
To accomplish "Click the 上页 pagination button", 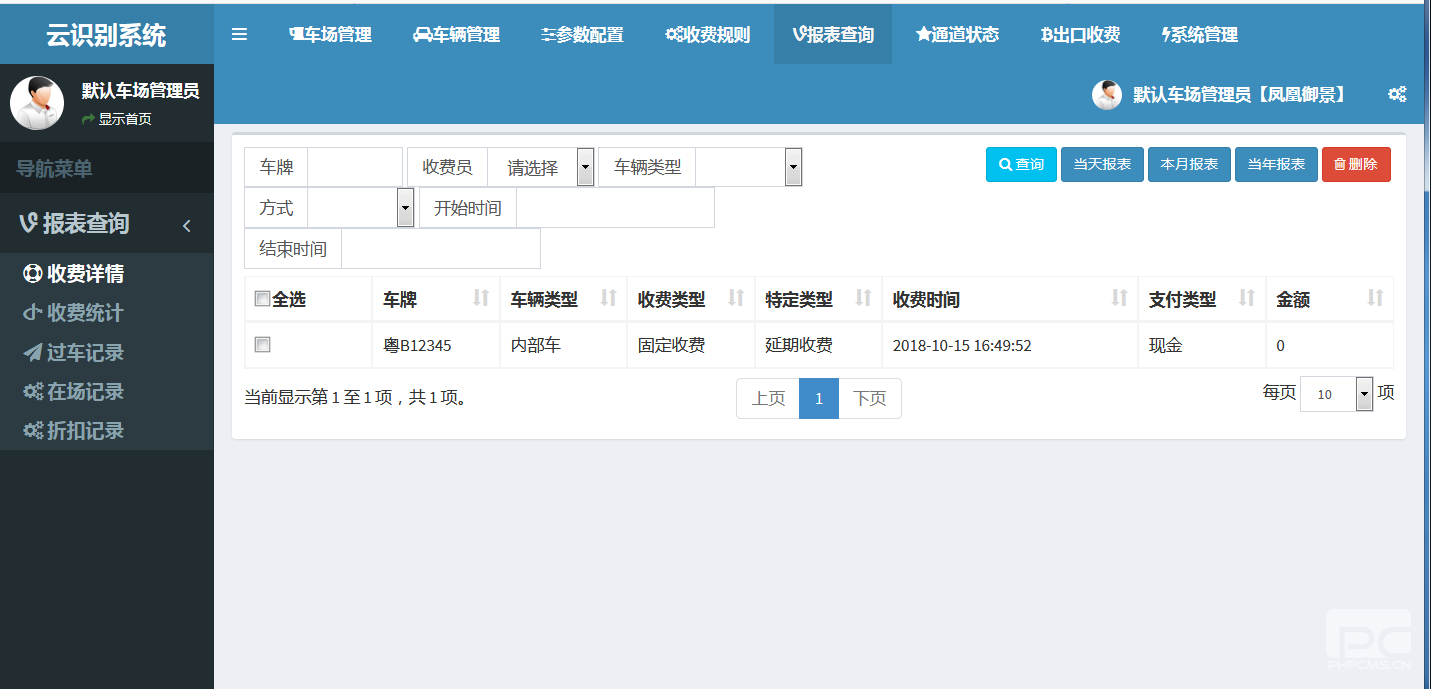I will pyautogui.click(x=768, y=398).
